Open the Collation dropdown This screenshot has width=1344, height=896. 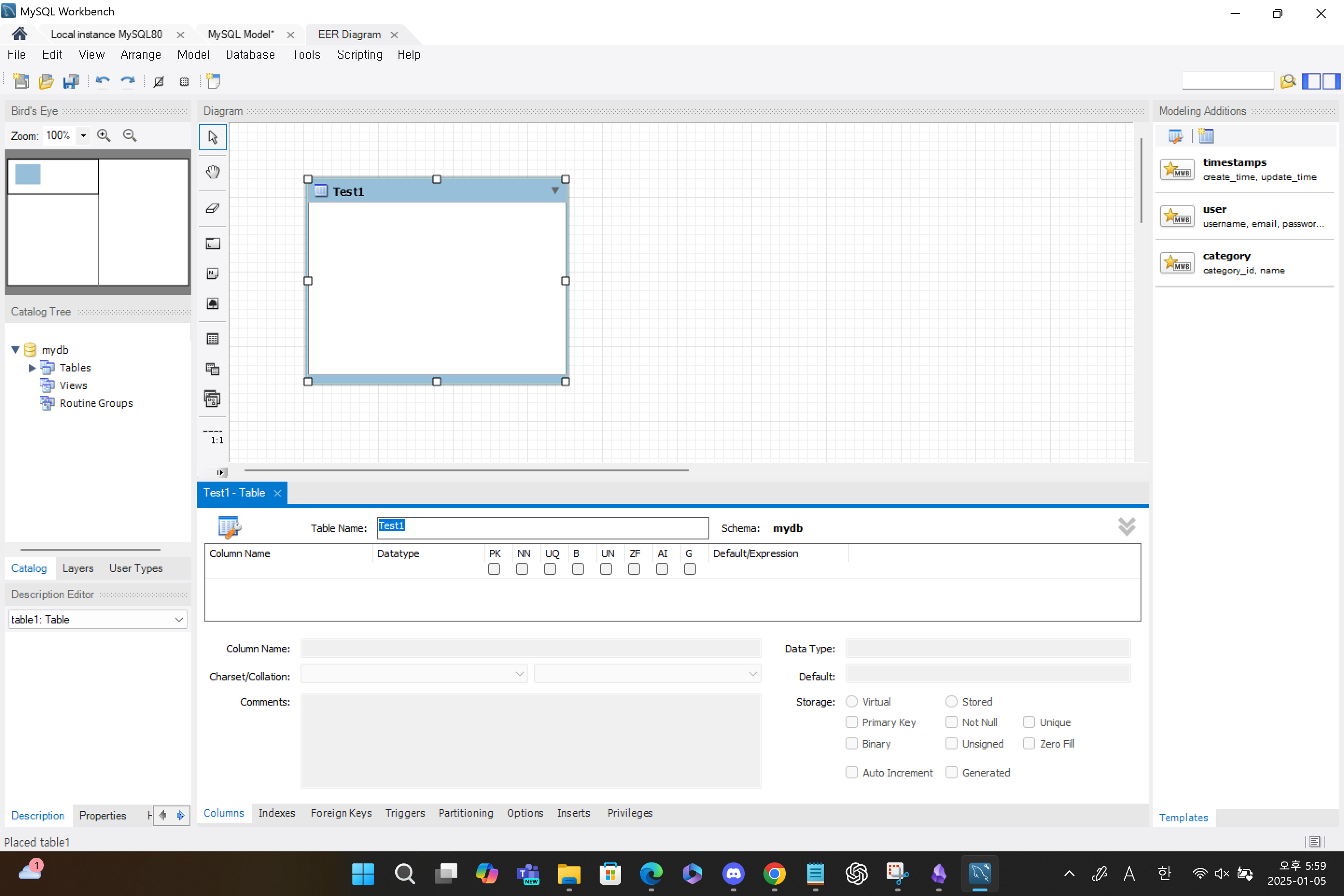(x=647, y=674)
